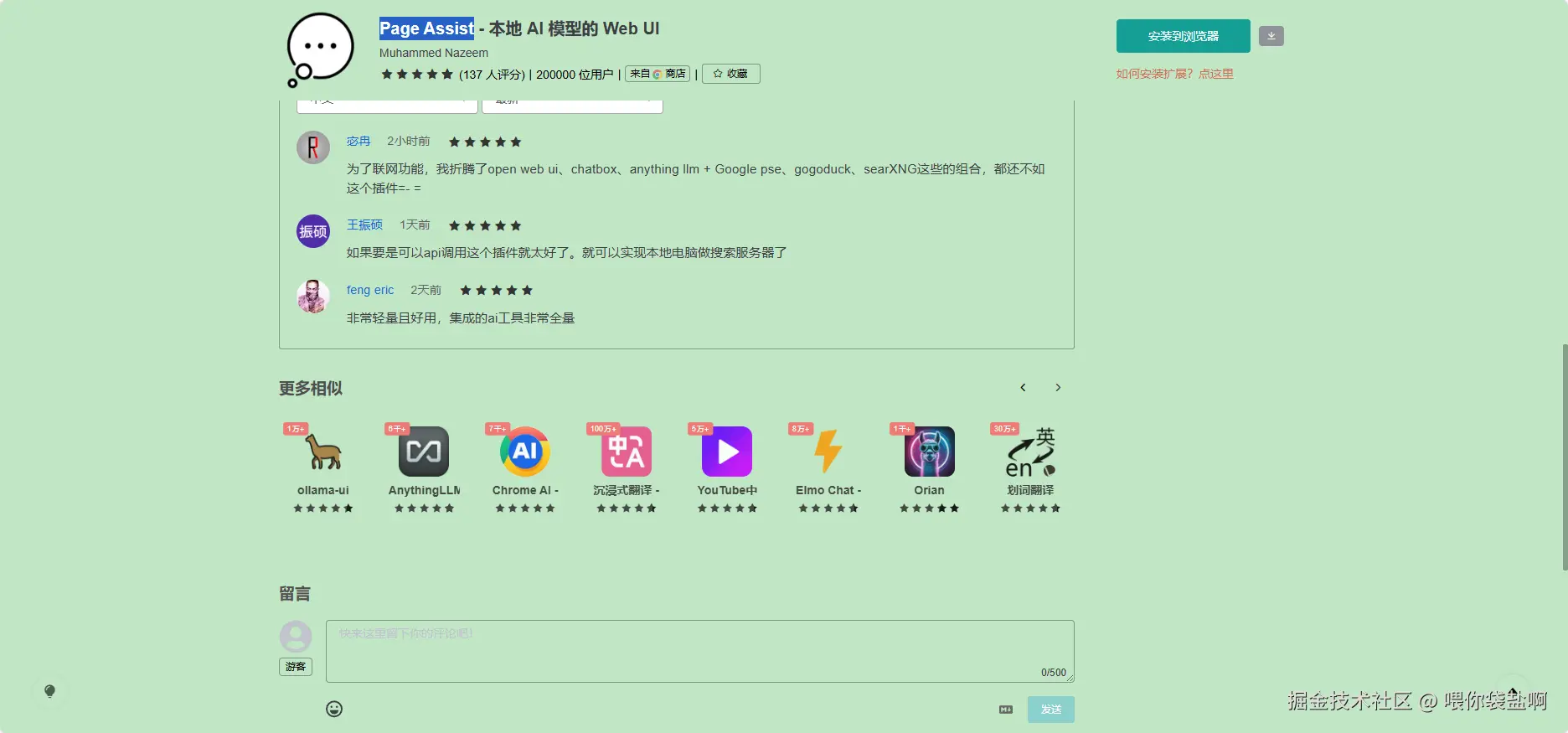This screenshot has width=1568, height=733.
Task: Open the first reviewer's name link
Action: tap(358, 141)
